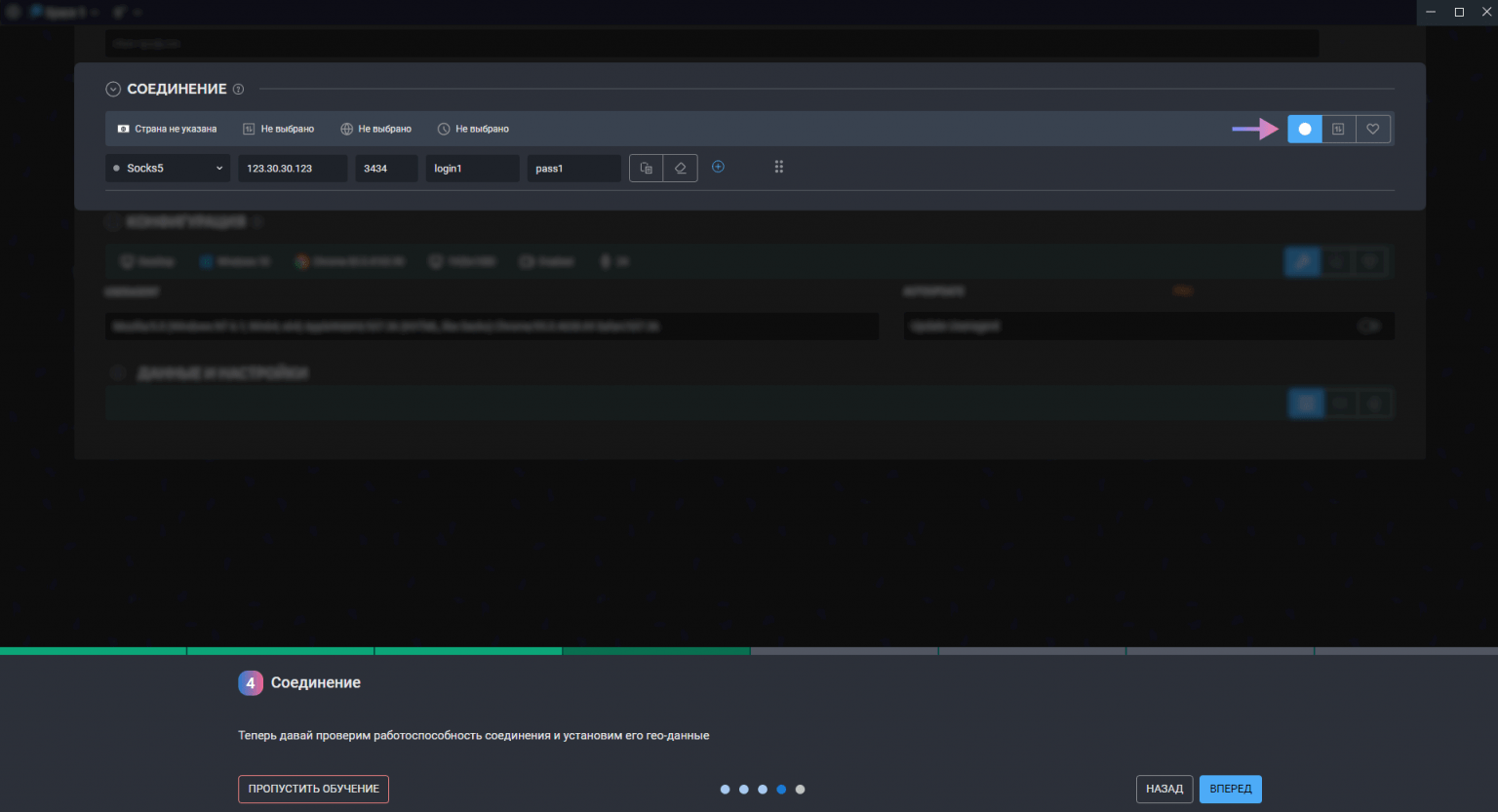Focus the login1 username field
Viewport: 1498px width, 812px height.
tap(472, 168)
